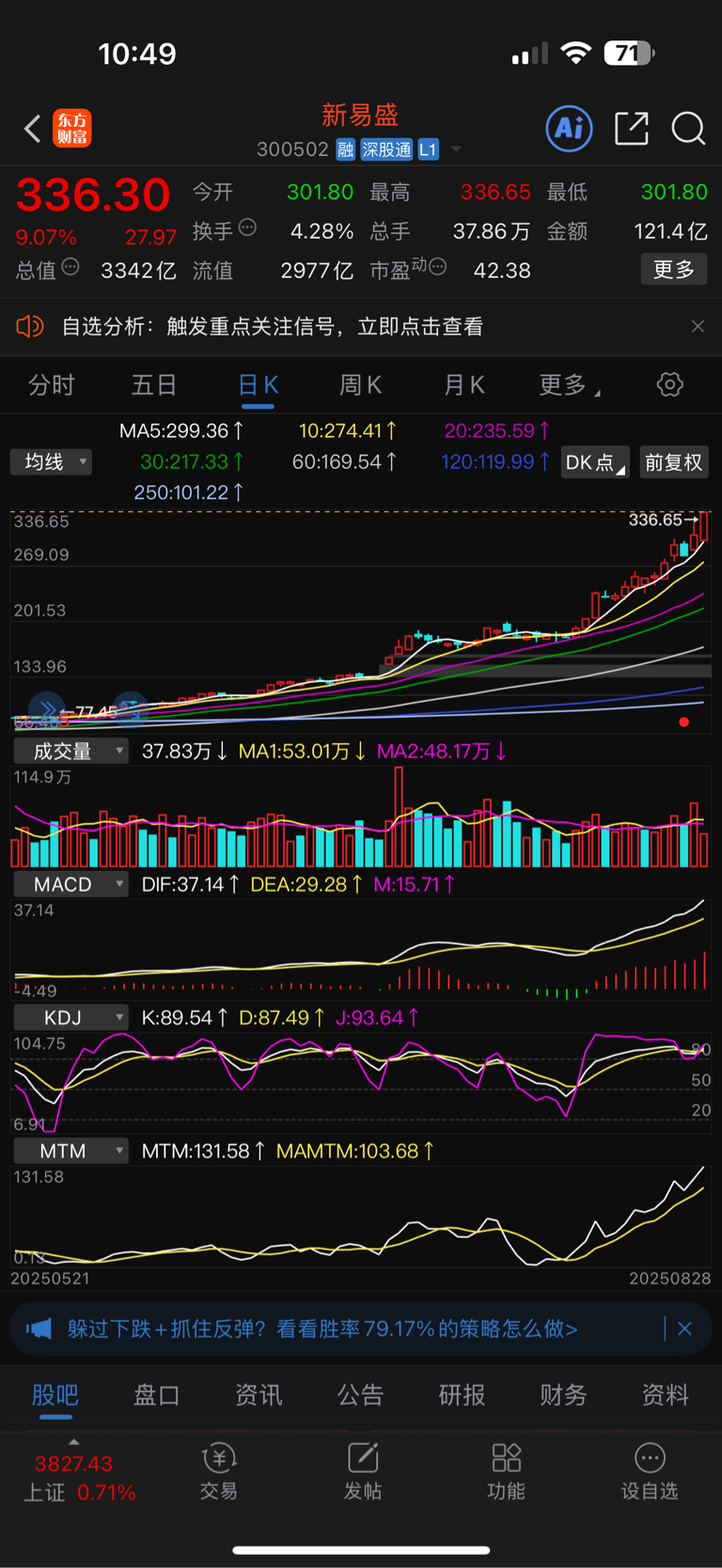Tap the back arrow icon
722x1568 pixels.
[33, 129]
